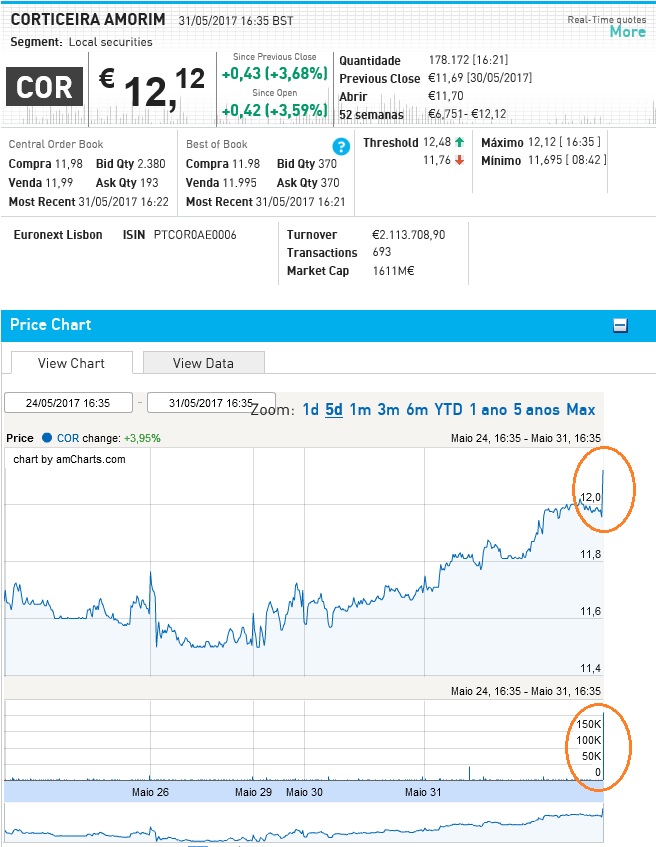
Task: Click the start date field 24/05/2017
Action: click(68, 402)
